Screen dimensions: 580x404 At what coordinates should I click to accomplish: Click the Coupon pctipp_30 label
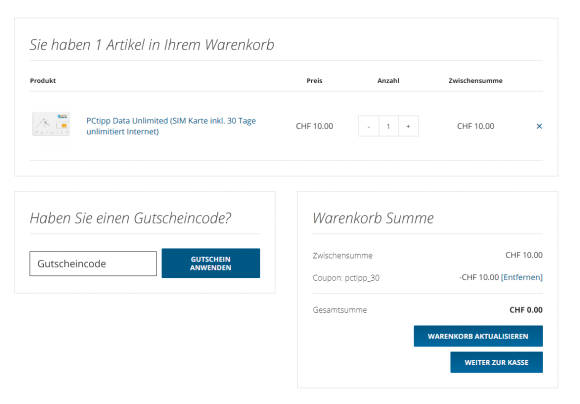pos(346,278)
